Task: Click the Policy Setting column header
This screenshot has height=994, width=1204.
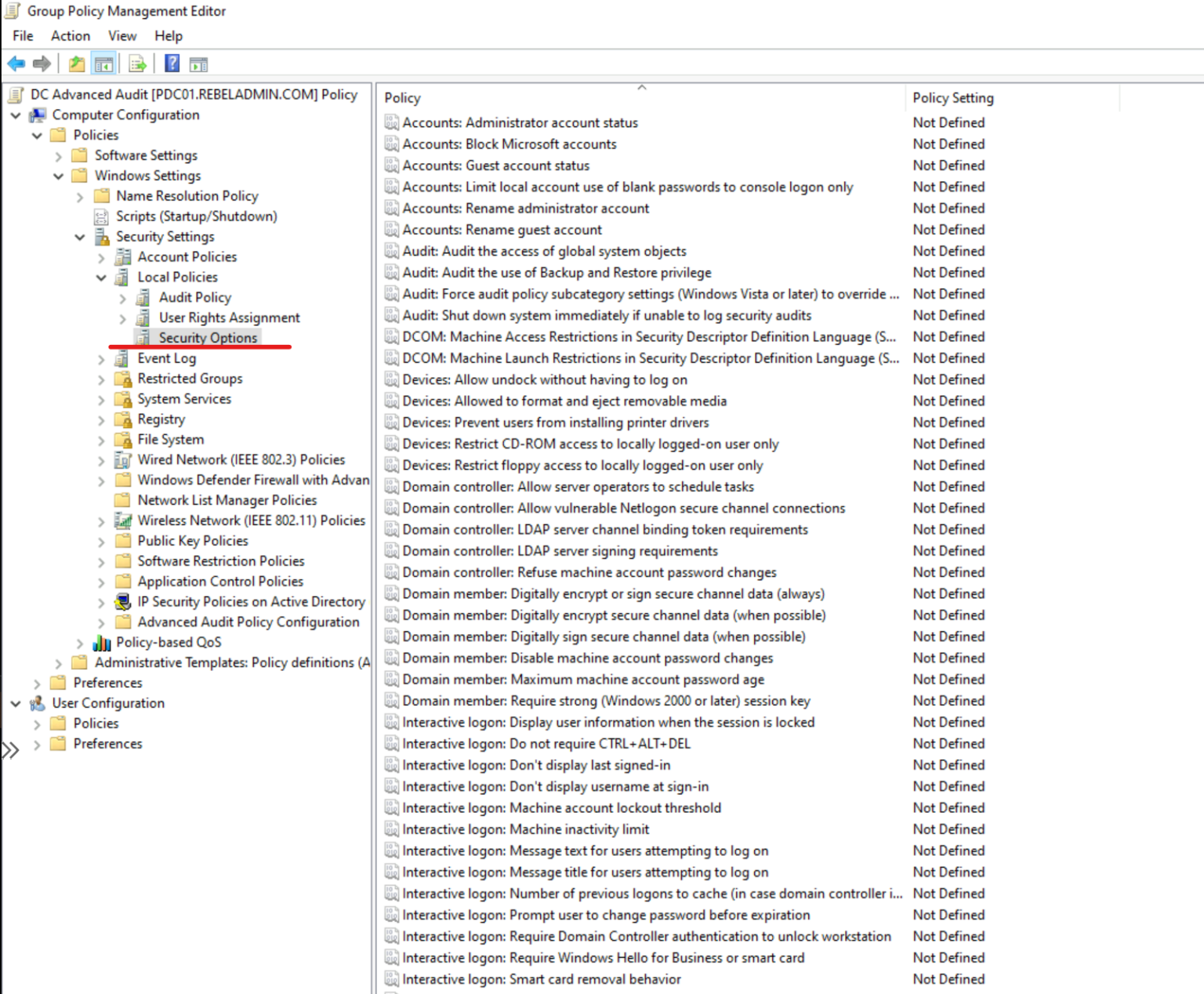Action: point(953,97)
